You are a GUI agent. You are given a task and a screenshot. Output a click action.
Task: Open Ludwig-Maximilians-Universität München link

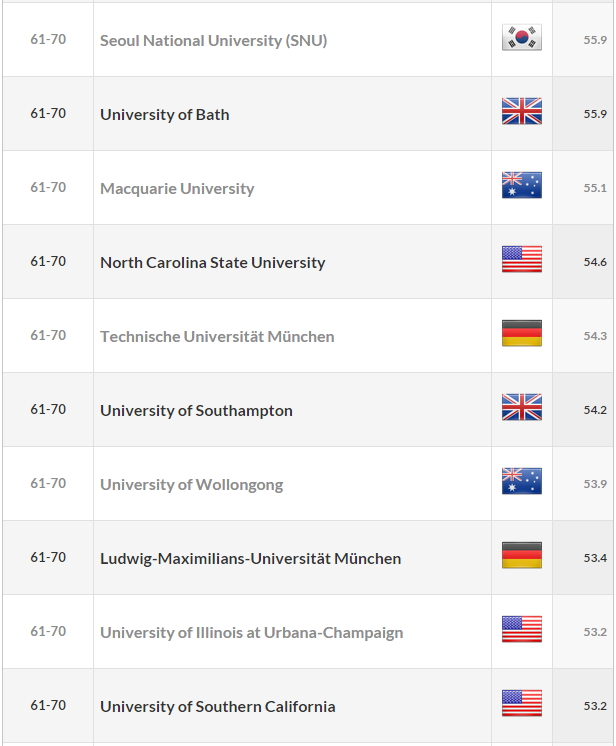250,559
